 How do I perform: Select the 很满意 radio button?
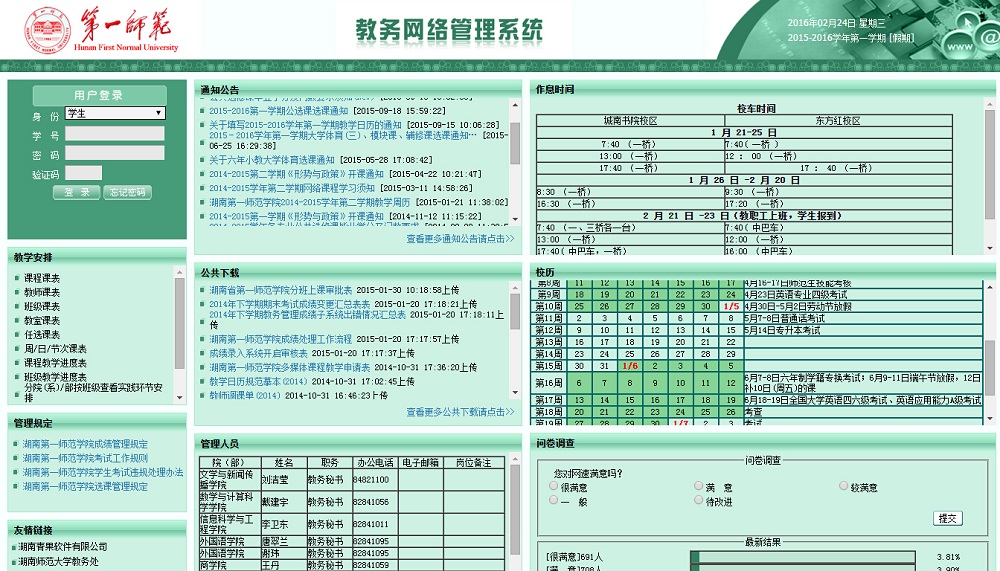pyautogui.click(x=554, y=486)
